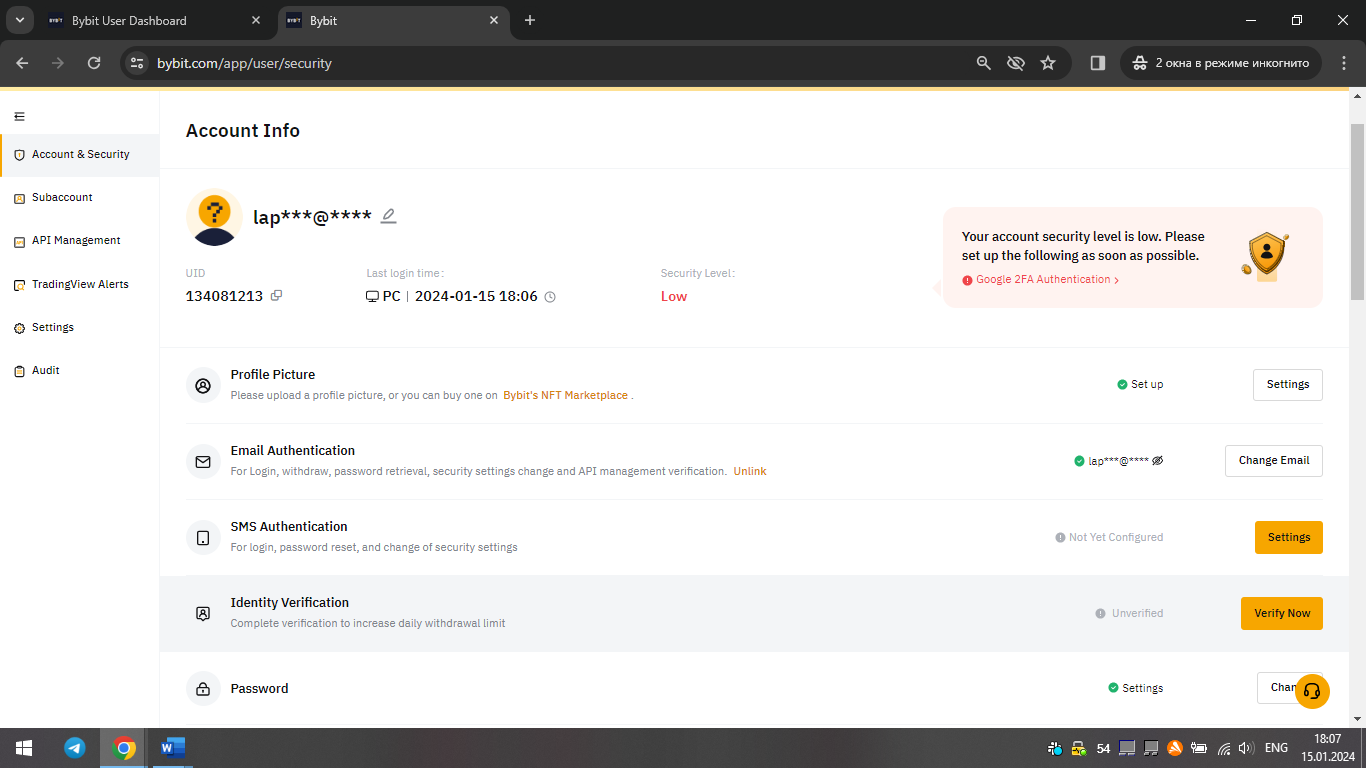The height and width of the screenshot is (768, 1366).
Task: Click the masked name lap***@**** heading
Action: coord(312,216)
